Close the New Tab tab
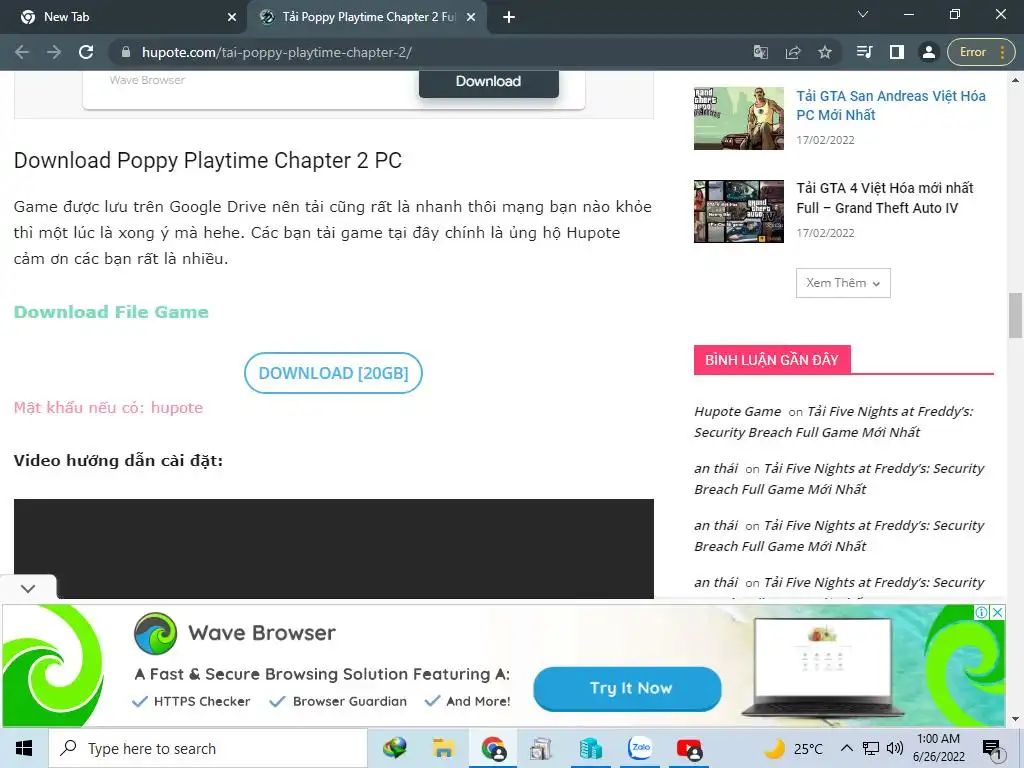 pos(232,17)
